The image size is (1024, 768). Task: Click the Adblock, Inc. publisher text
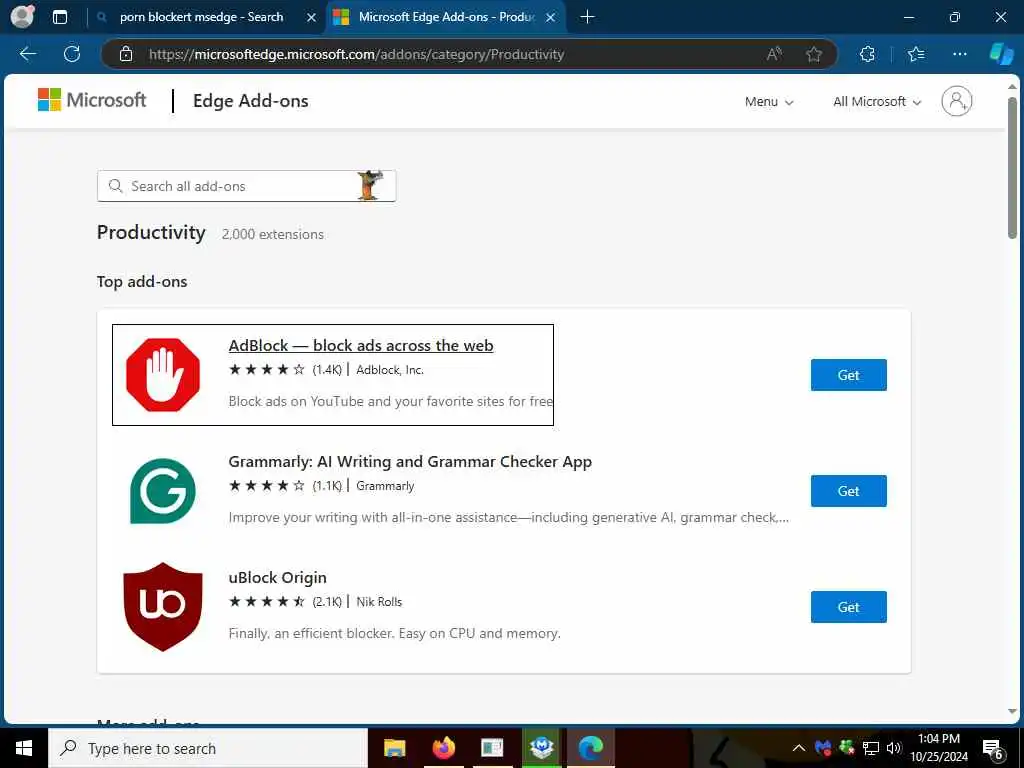pos(390,370)
